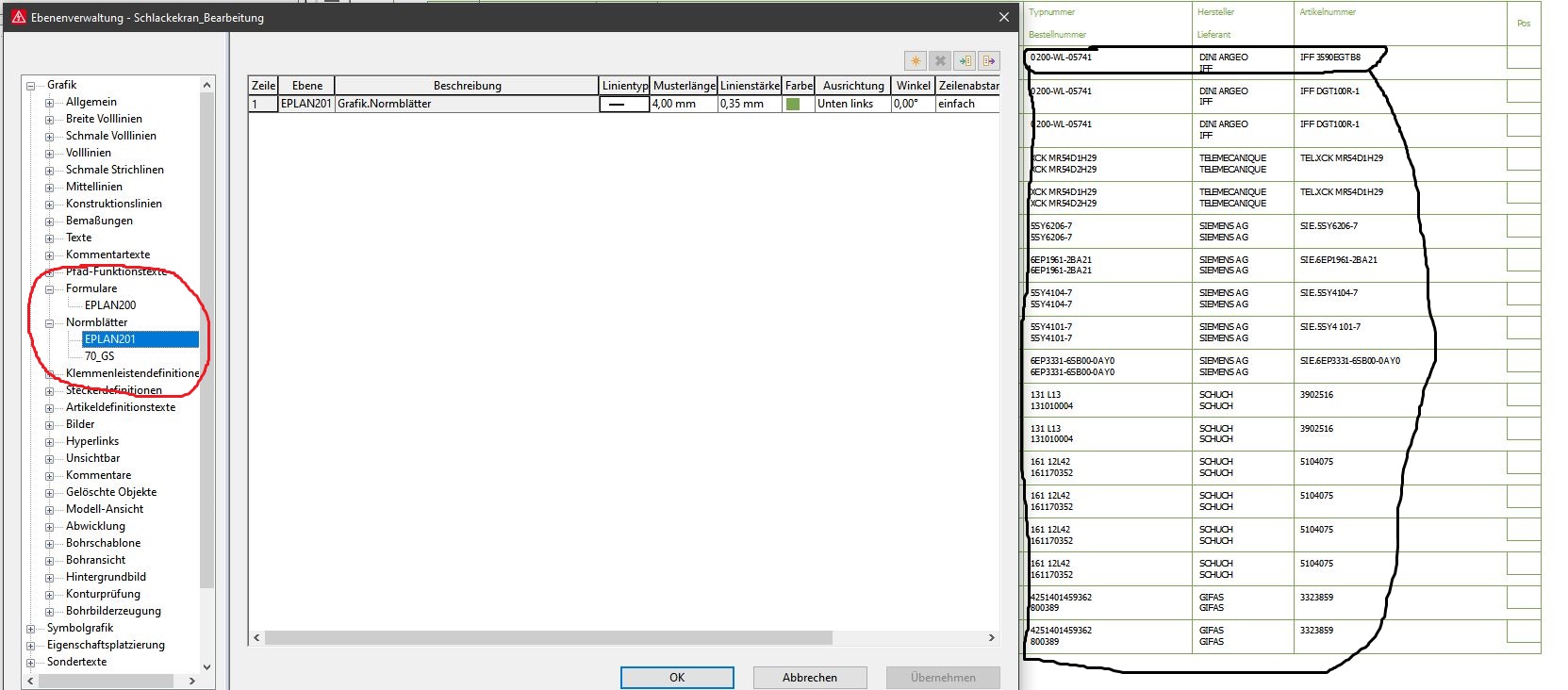Click the Ausrichtung cell 'Unten links'

pyautogui.click(x=852, y=104)
